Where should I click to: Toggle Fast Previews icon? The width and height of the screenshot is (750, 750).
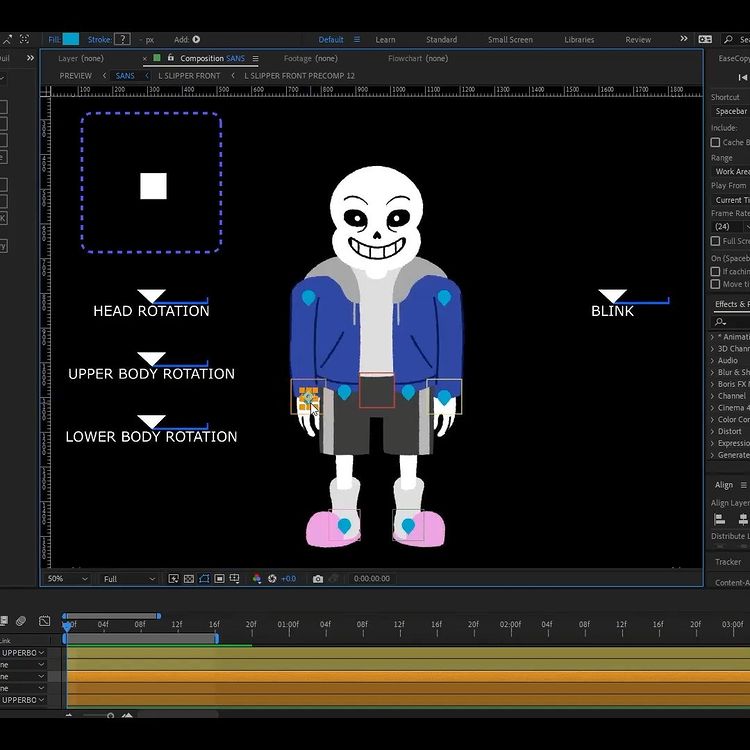tap(174, 579)
